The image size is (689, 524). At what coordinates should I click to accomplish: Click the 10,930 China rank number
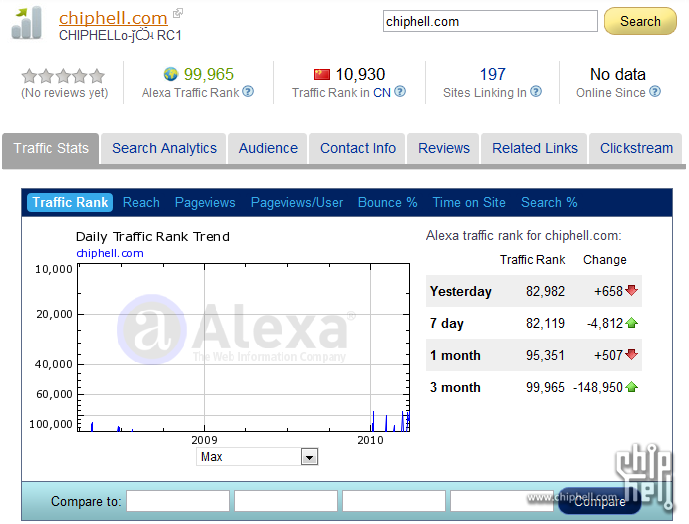point(360,74)
